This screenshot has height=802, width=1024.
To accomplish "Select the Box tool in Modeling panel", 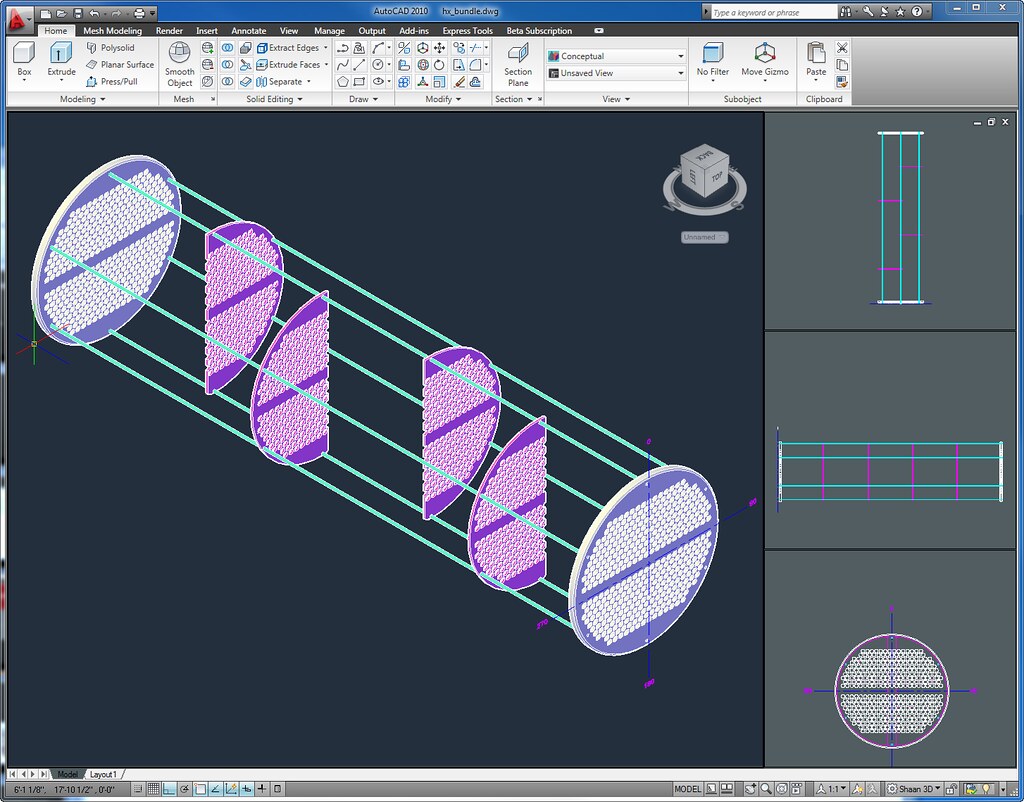I will (24, 63).
